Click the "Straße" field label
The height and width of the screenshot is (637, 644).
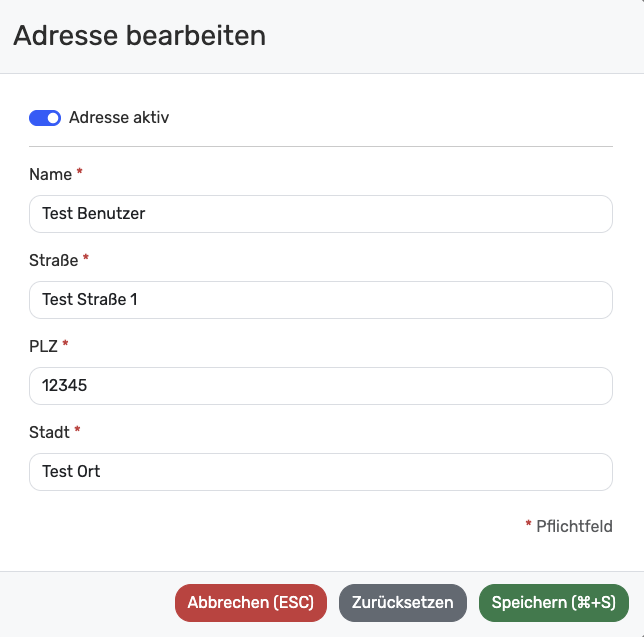(53, 261)
